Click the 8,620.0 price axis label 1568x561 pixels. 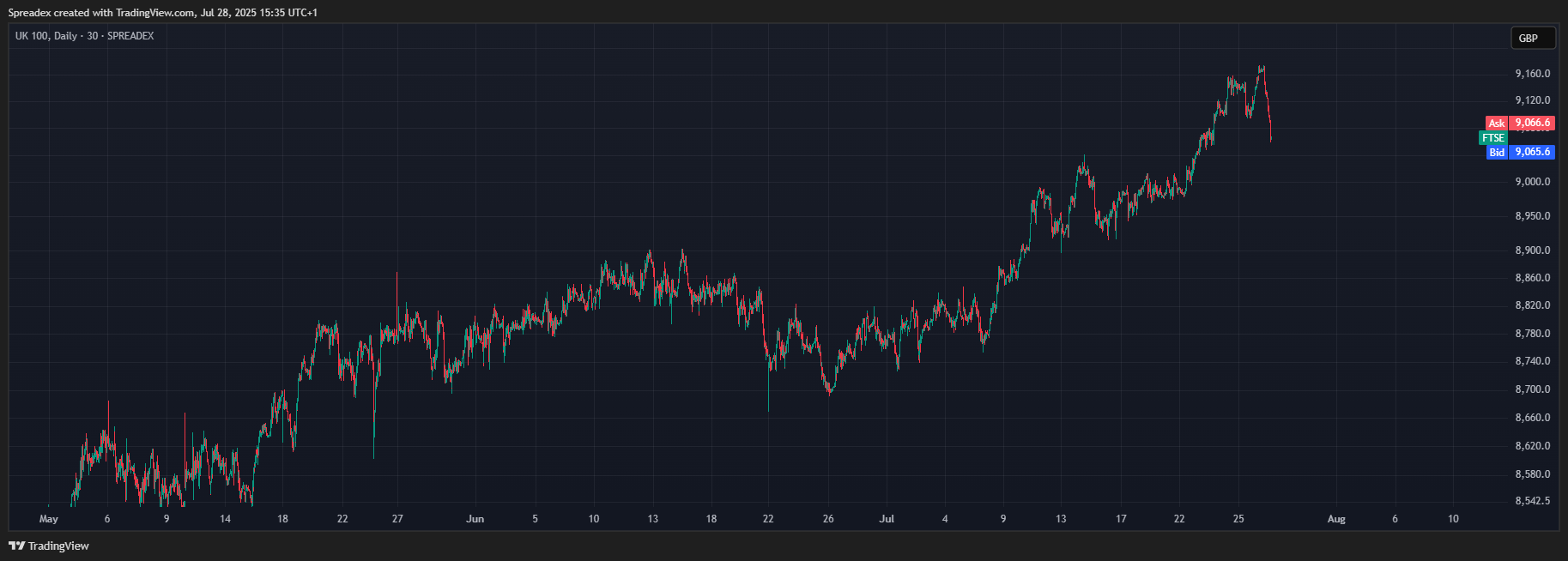[1533, 446]
